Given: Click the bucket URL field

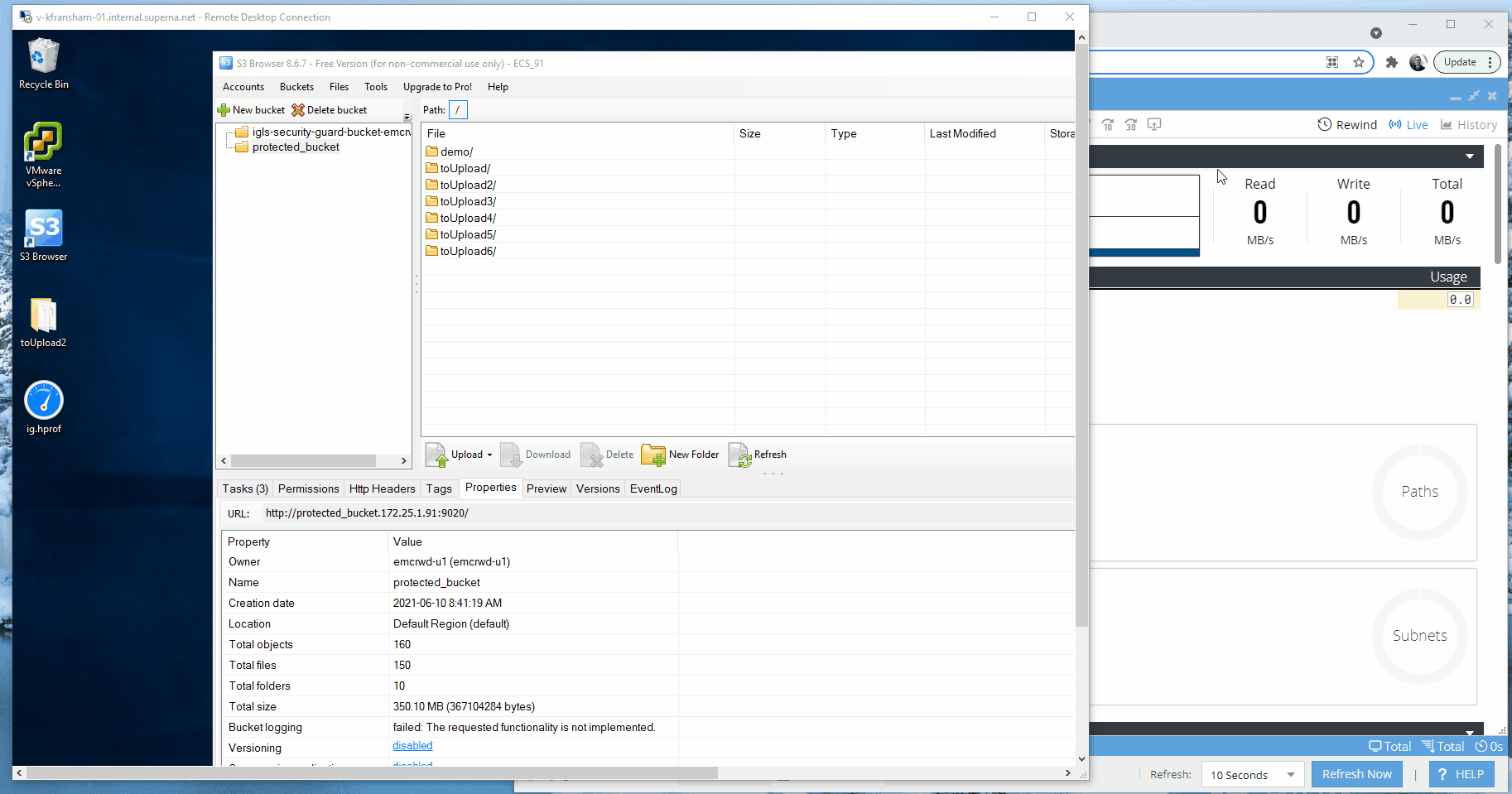Looking at the screenshot, I should pos(667,513).
